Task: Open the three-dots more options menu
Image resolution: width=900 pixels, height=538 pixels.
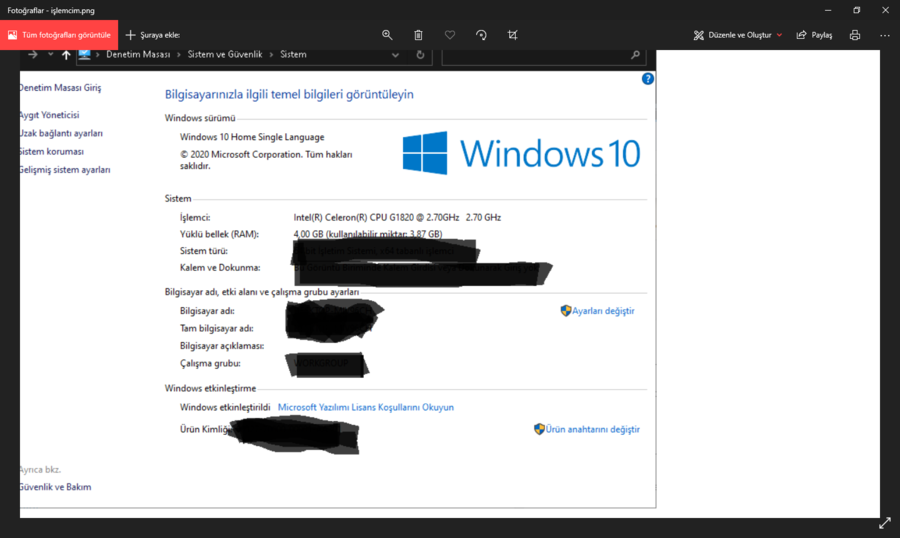Action: coord(885,35)
